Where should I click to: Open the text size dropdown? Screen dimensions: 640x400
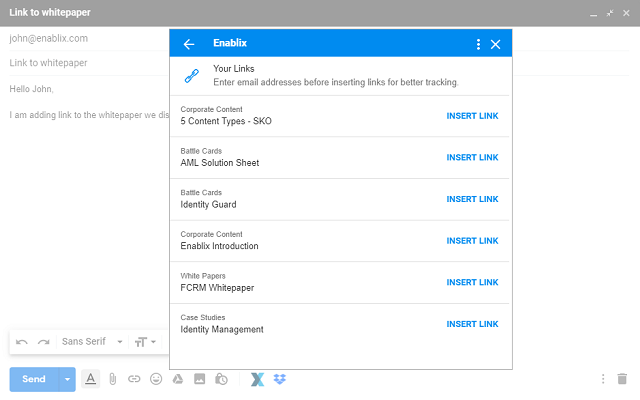pyautogui.click(x=145, y=342)
